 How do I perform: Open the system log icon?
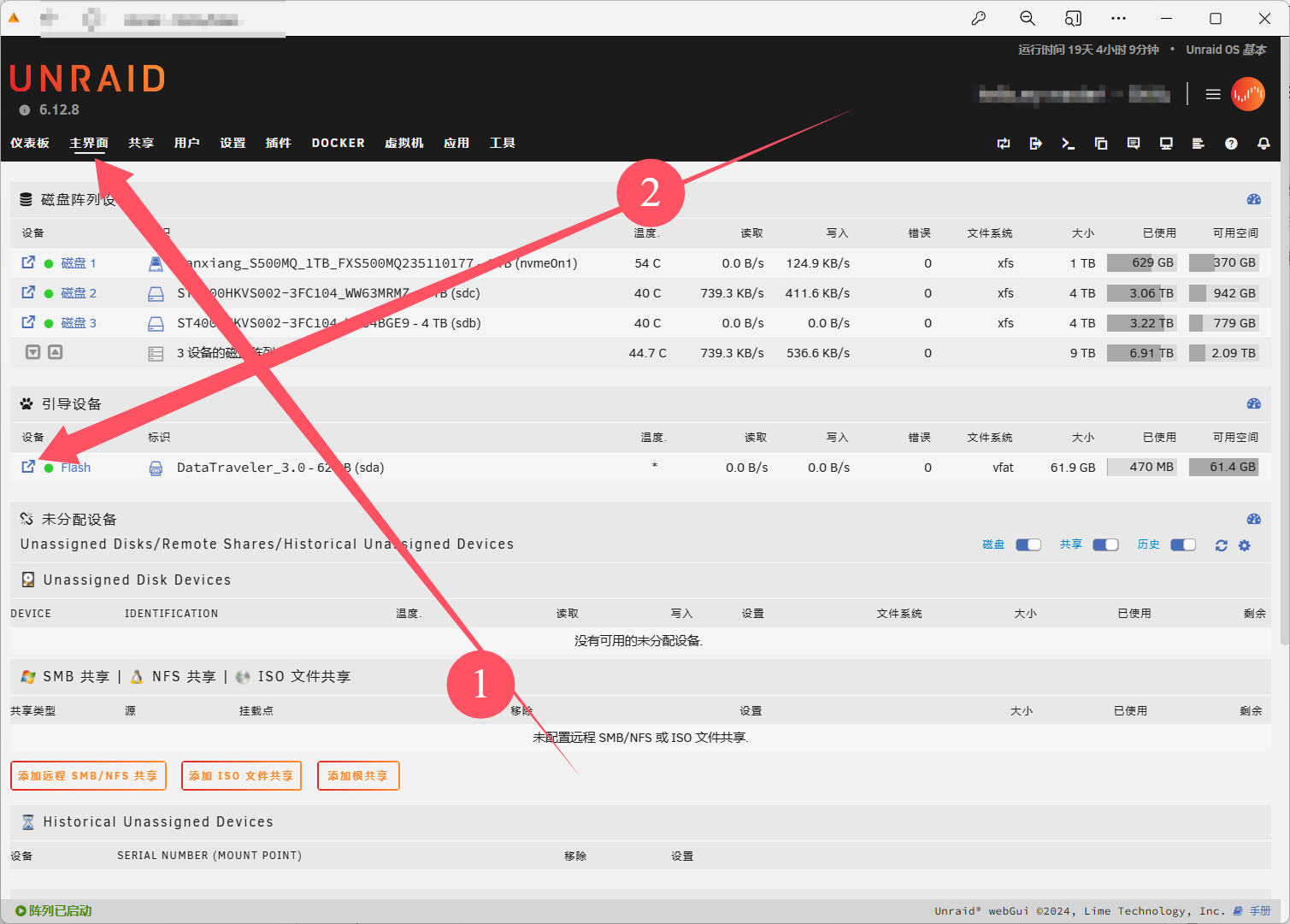coord(1198,144)
